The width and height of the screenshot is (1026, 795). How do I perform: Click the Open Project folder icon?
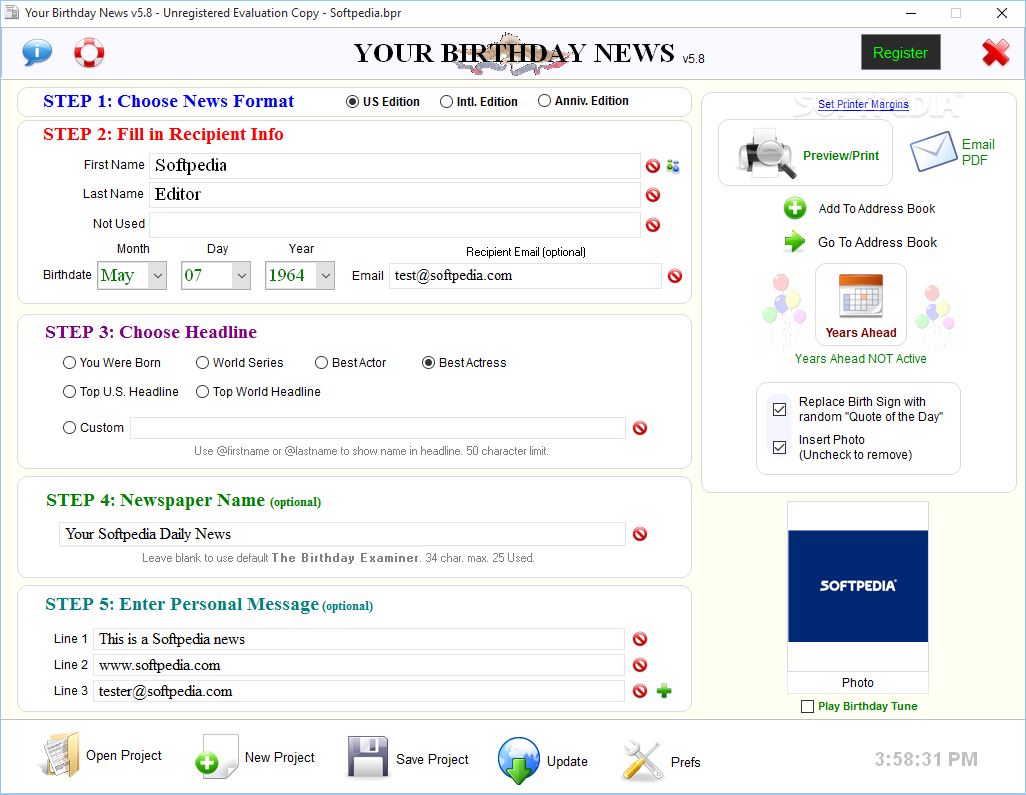61,754
